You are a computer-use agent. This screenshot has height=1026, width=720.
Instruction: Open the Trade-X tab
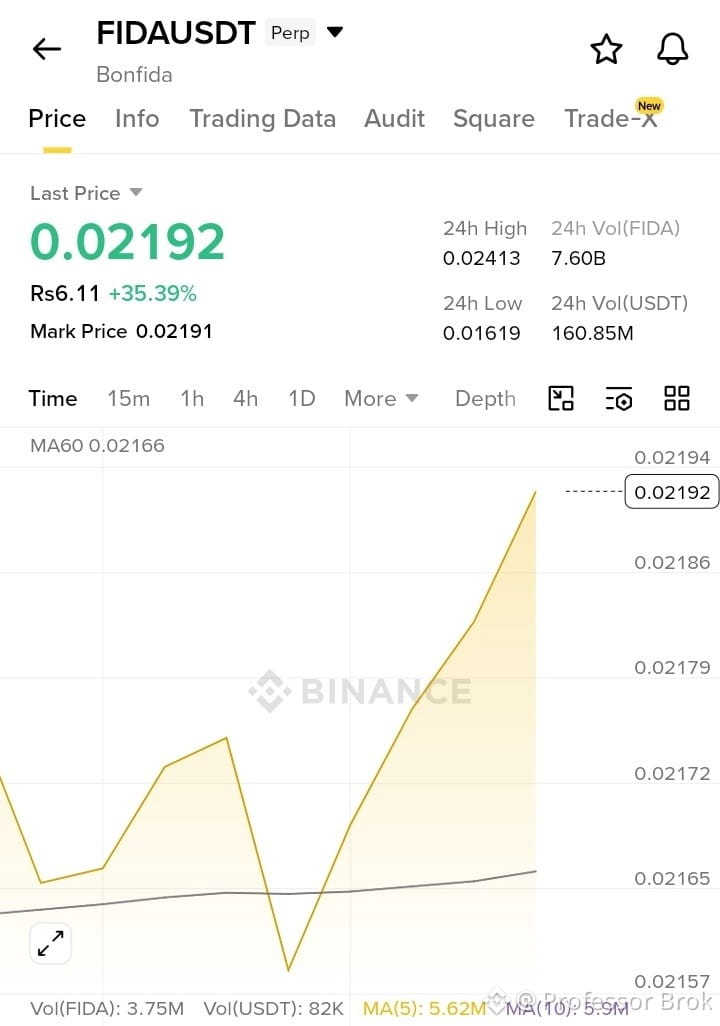(x=613, y=116)
